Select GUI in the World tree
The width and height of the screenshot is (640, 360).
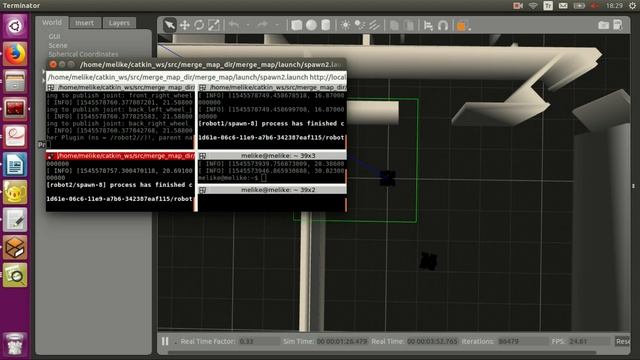(x=54, y=36)
